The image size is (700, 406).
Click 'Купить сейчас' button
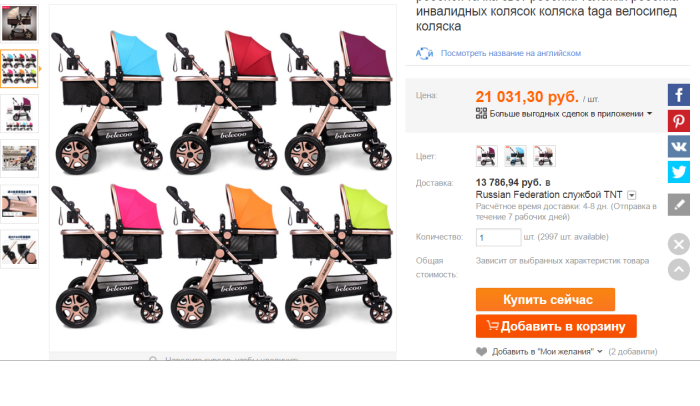point(545,300)
